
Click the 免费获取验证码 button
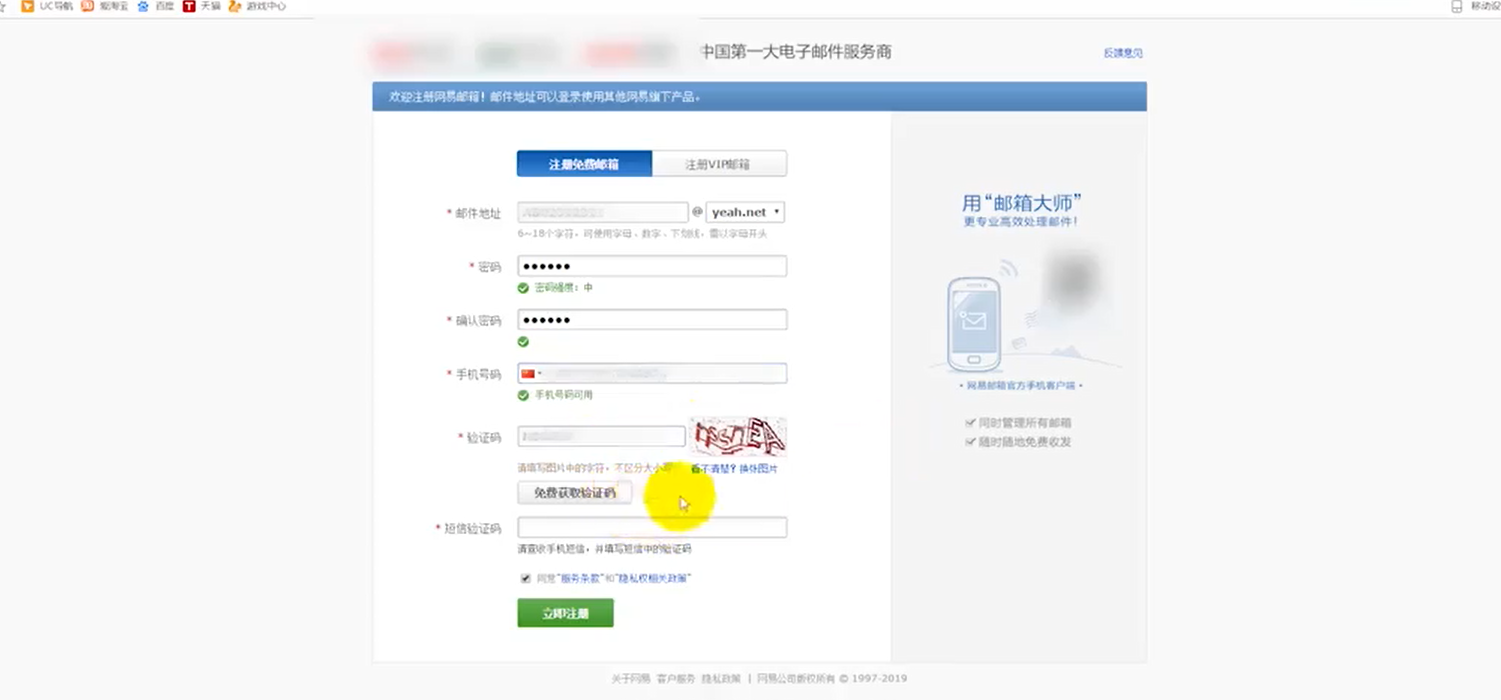[575, 493]
